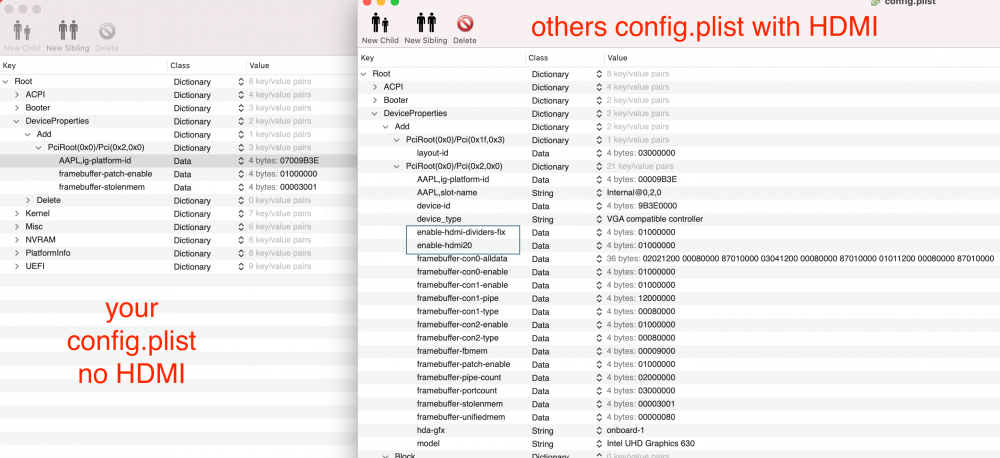The height and width of the screenshot is (458, 1000).
Task: Select enable-hdmi-dividers-fix row
Action: (x=679, y=232)
